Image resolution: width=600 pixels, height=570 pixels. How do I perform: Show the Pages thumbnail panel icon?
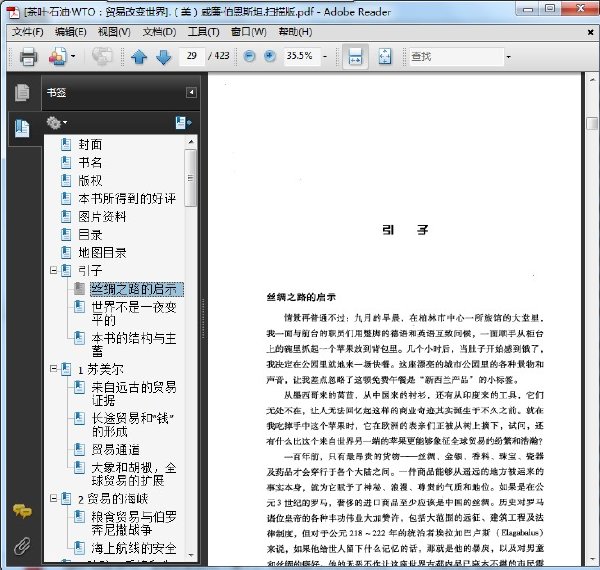tap(22, 93)
